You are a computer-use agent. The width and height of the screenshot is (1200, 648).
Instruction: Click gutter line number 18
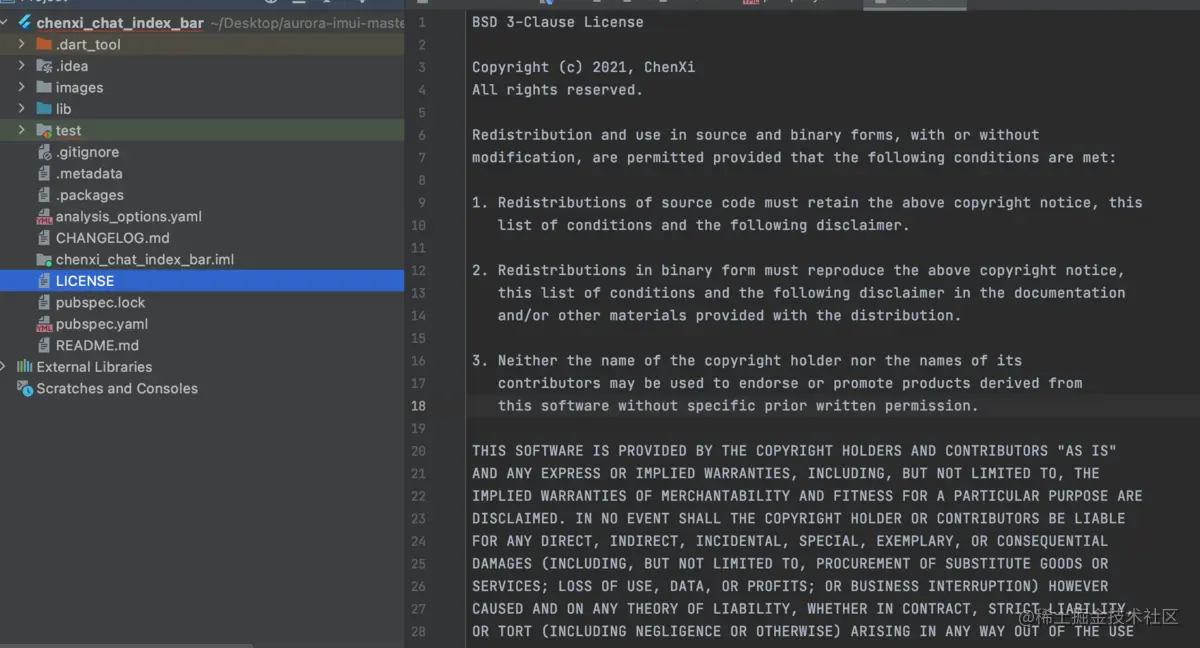click(418, 406)
